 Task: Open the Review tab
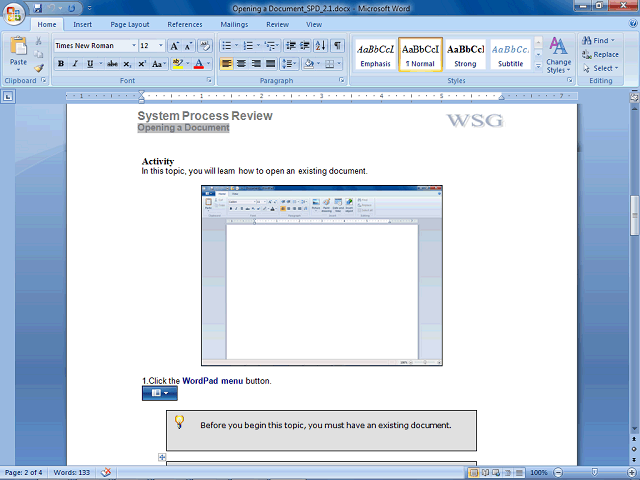click(278, 24)
